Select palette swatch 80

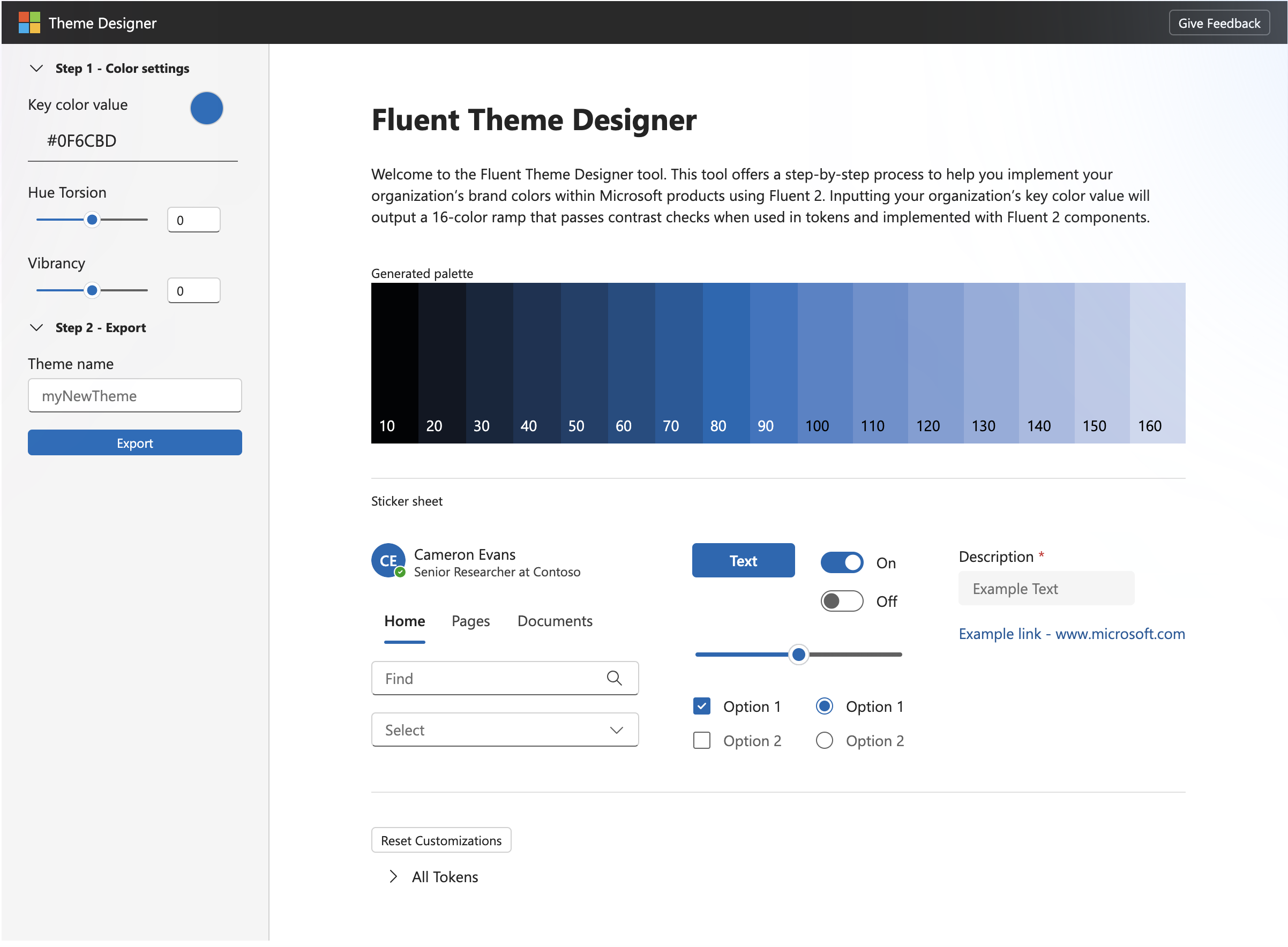(727, 363)
